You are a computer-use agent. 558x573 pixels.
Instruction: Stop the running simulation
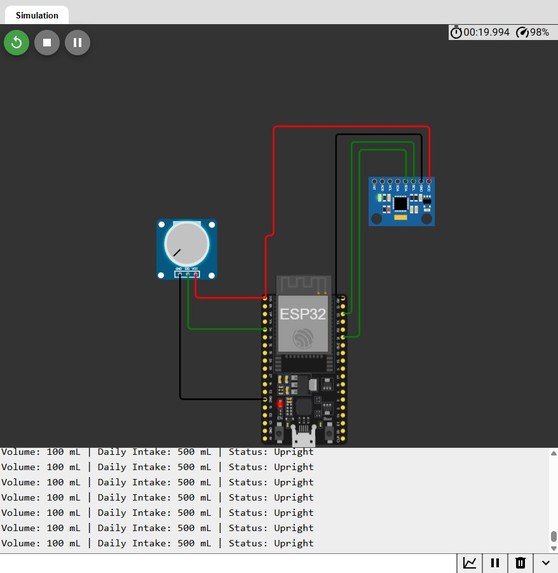point(47,43)
